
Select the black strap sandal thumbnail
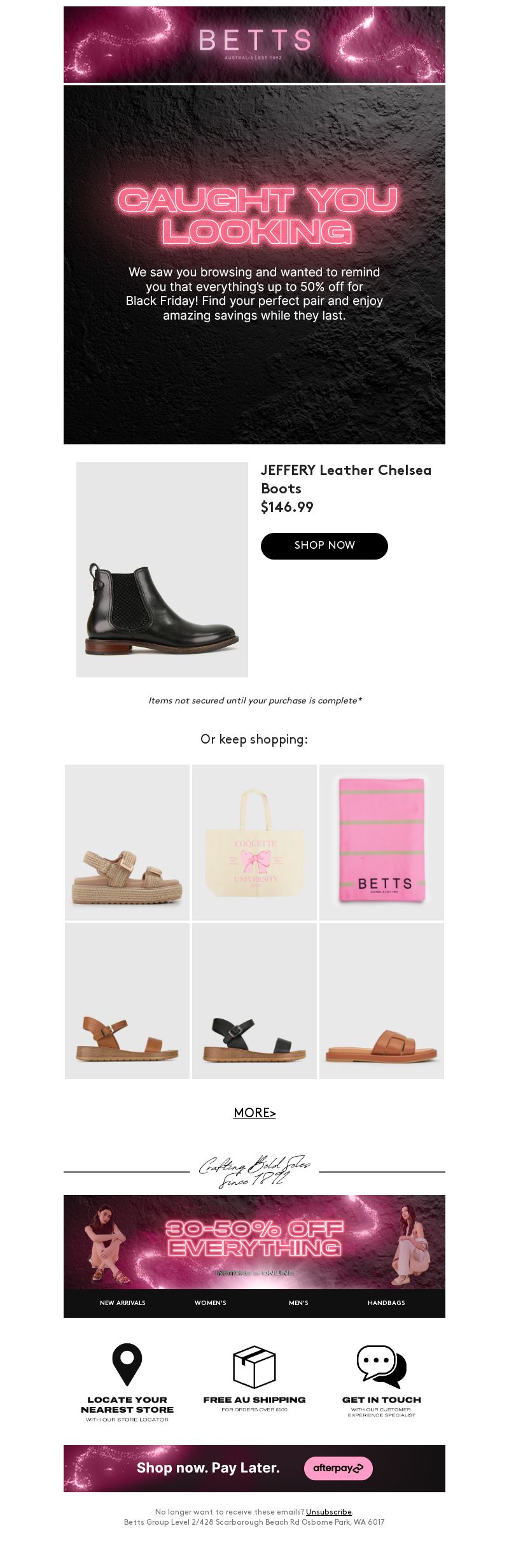(x=254, y=1001)
